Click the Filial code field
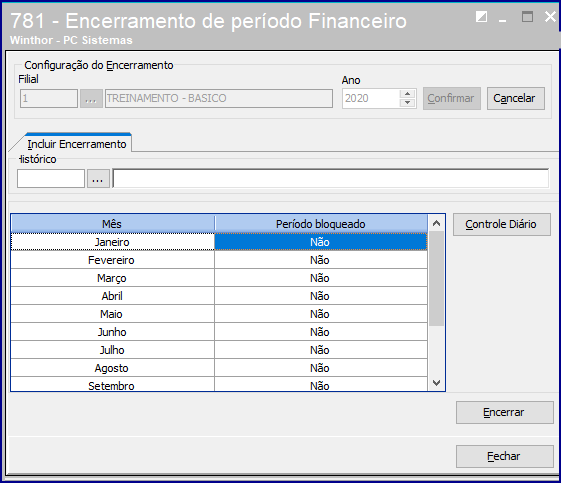 point(49,98)
